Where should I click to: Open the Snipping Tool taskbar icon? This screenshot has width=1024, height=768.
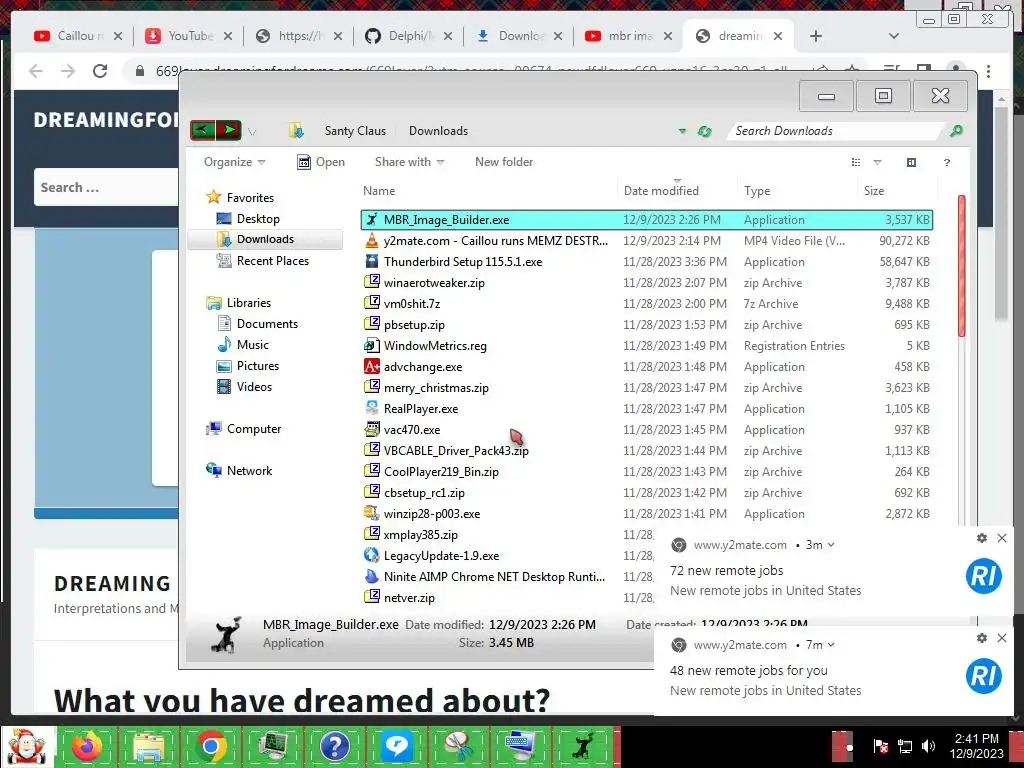click(x=458, y=746)
